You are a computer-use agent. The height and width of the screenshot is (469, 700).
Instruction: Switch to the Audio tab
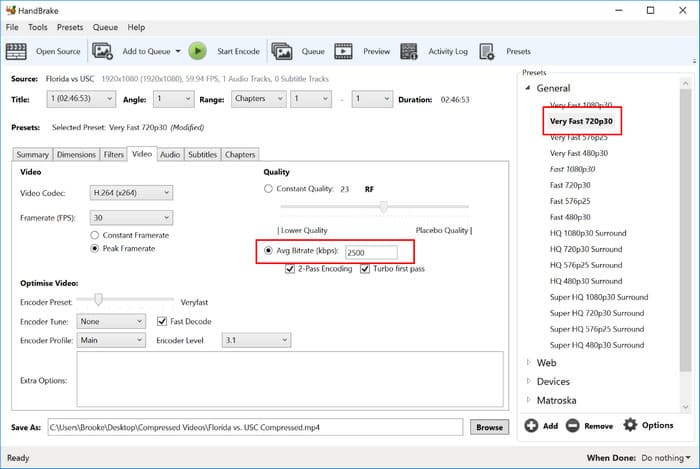170,155
